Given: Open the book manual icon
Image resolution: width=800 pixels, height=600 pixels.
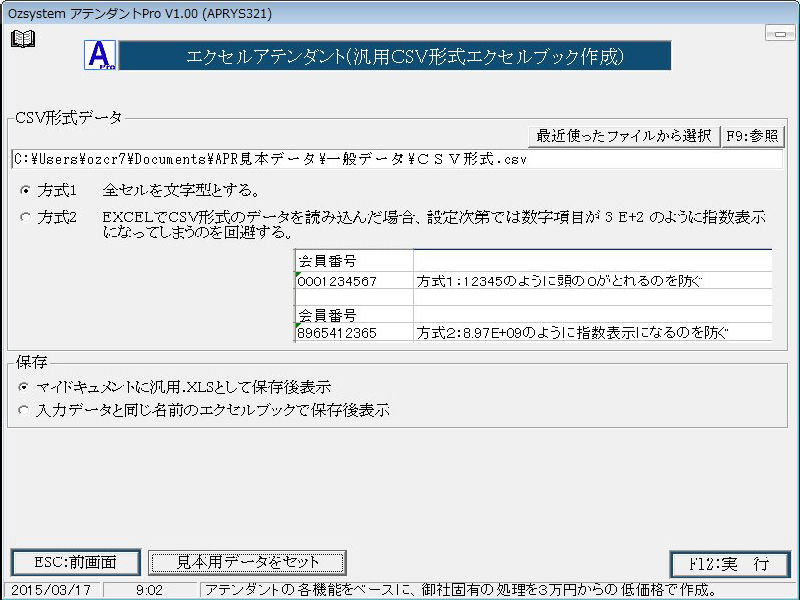Looking at the screenshot, I should (x=23, y=39).
